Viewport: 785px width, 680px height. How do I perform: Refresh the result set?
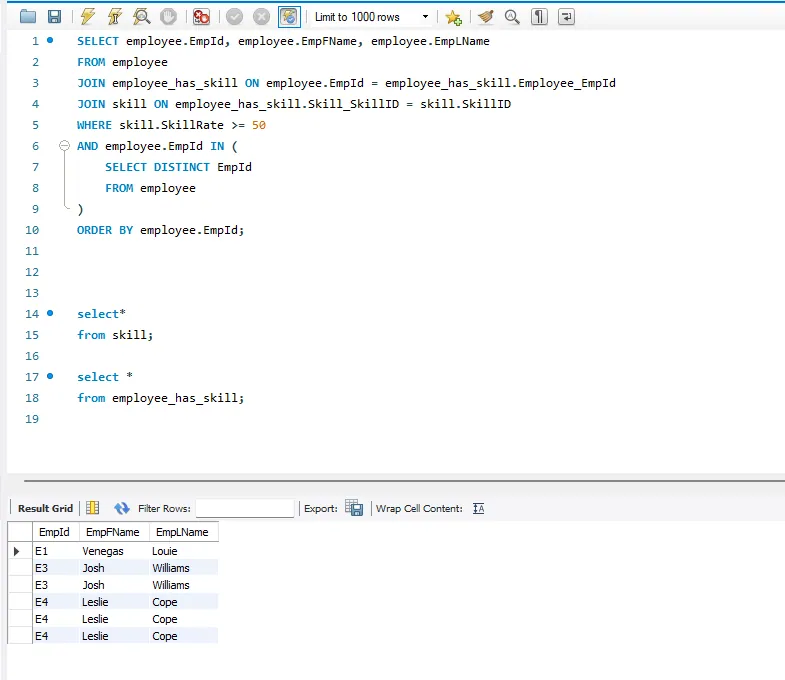[x=122, y=508]
